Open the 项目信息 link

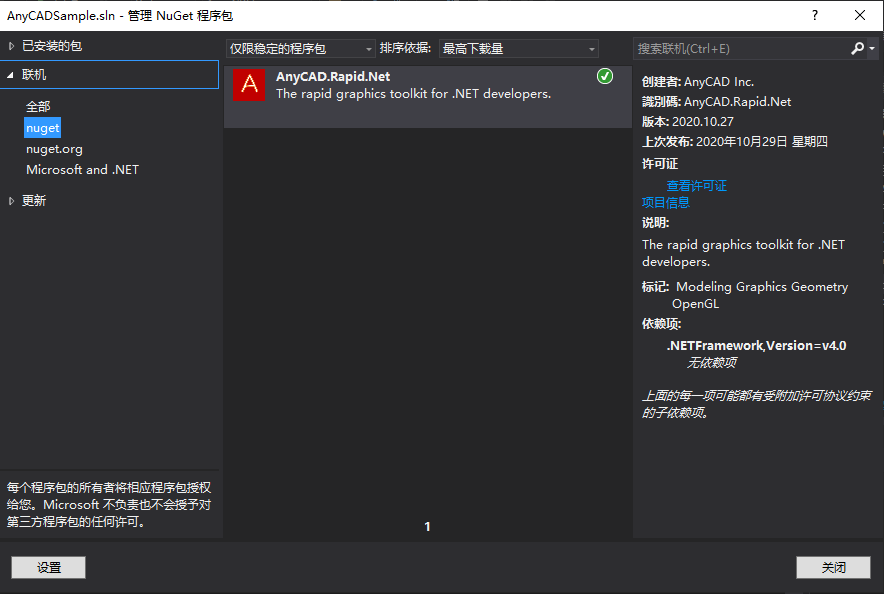click(665, 202)
